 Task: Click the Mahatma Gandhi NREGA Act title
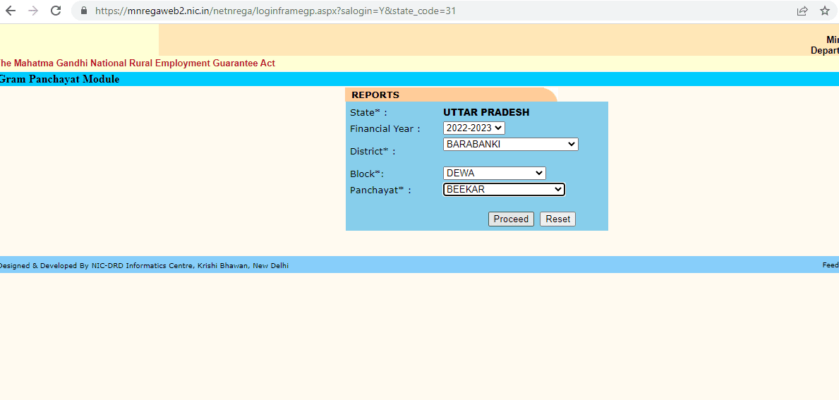[x=137, y=63]
